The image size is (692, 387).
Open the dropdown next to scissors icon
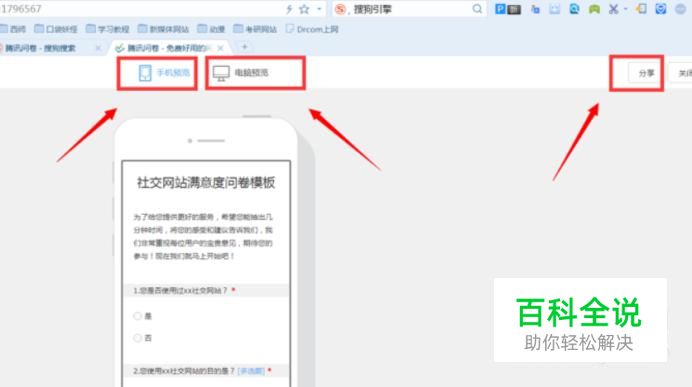coord(625,9)
